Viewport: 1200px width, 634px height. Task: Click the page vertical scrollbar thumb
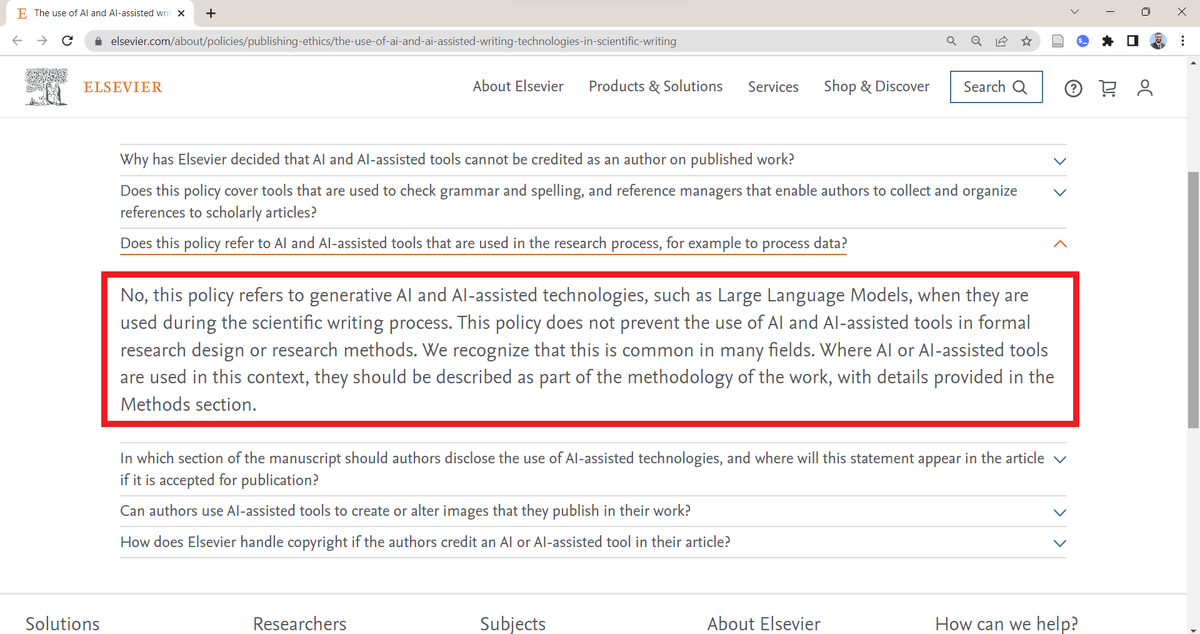[x=1192, y=300]
